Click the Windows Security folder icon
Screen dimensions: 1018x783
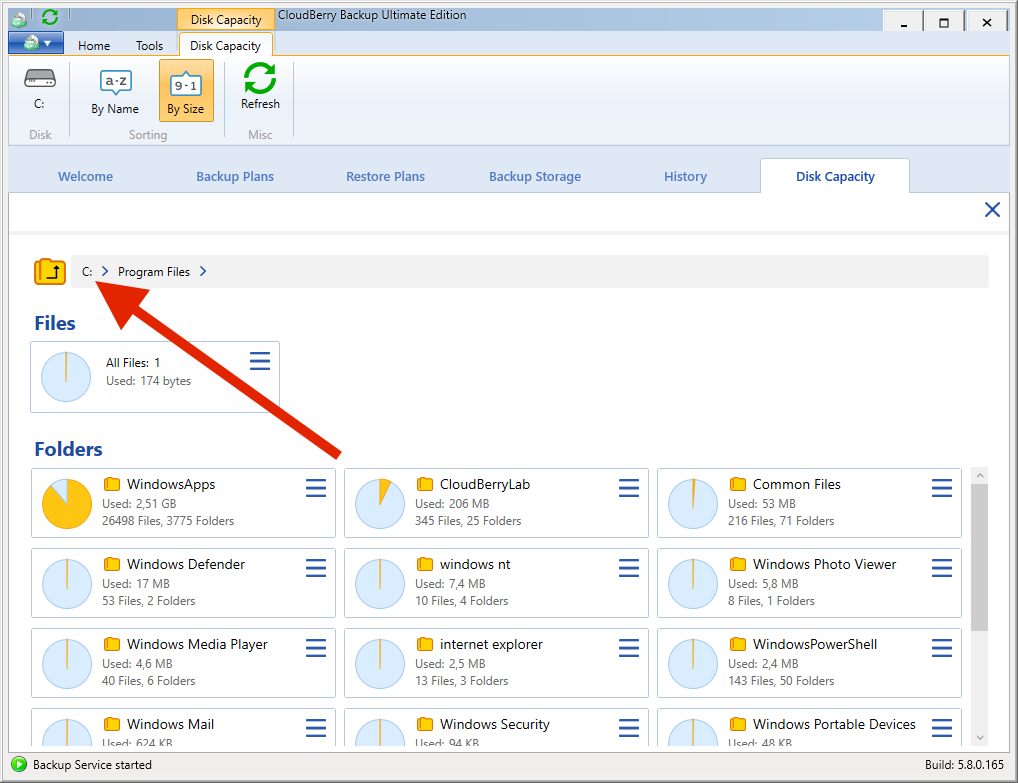[x=425, y=723]
